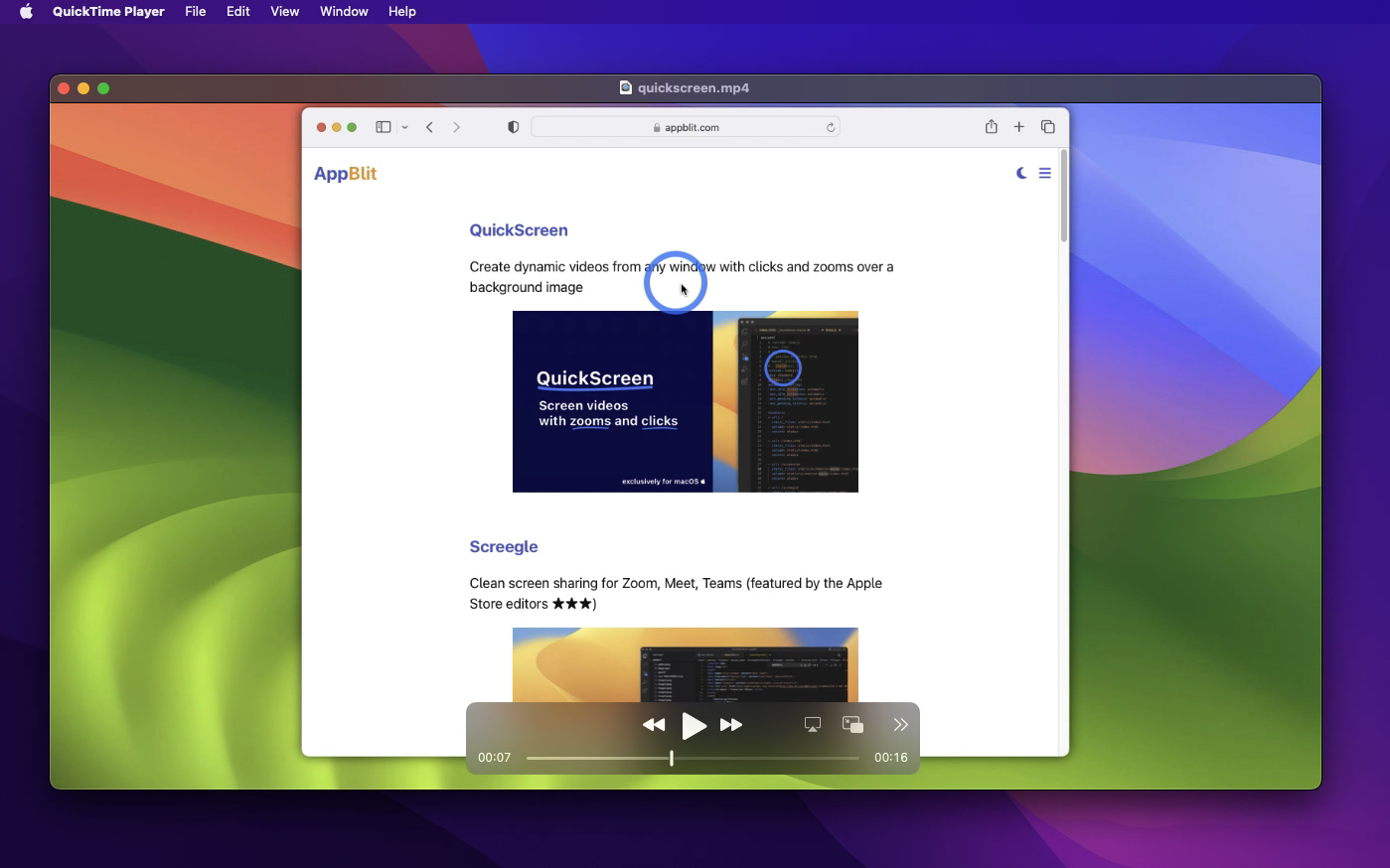
Task: Click the privacy shield icon in Safari toolbar
Action: (513, 127)
